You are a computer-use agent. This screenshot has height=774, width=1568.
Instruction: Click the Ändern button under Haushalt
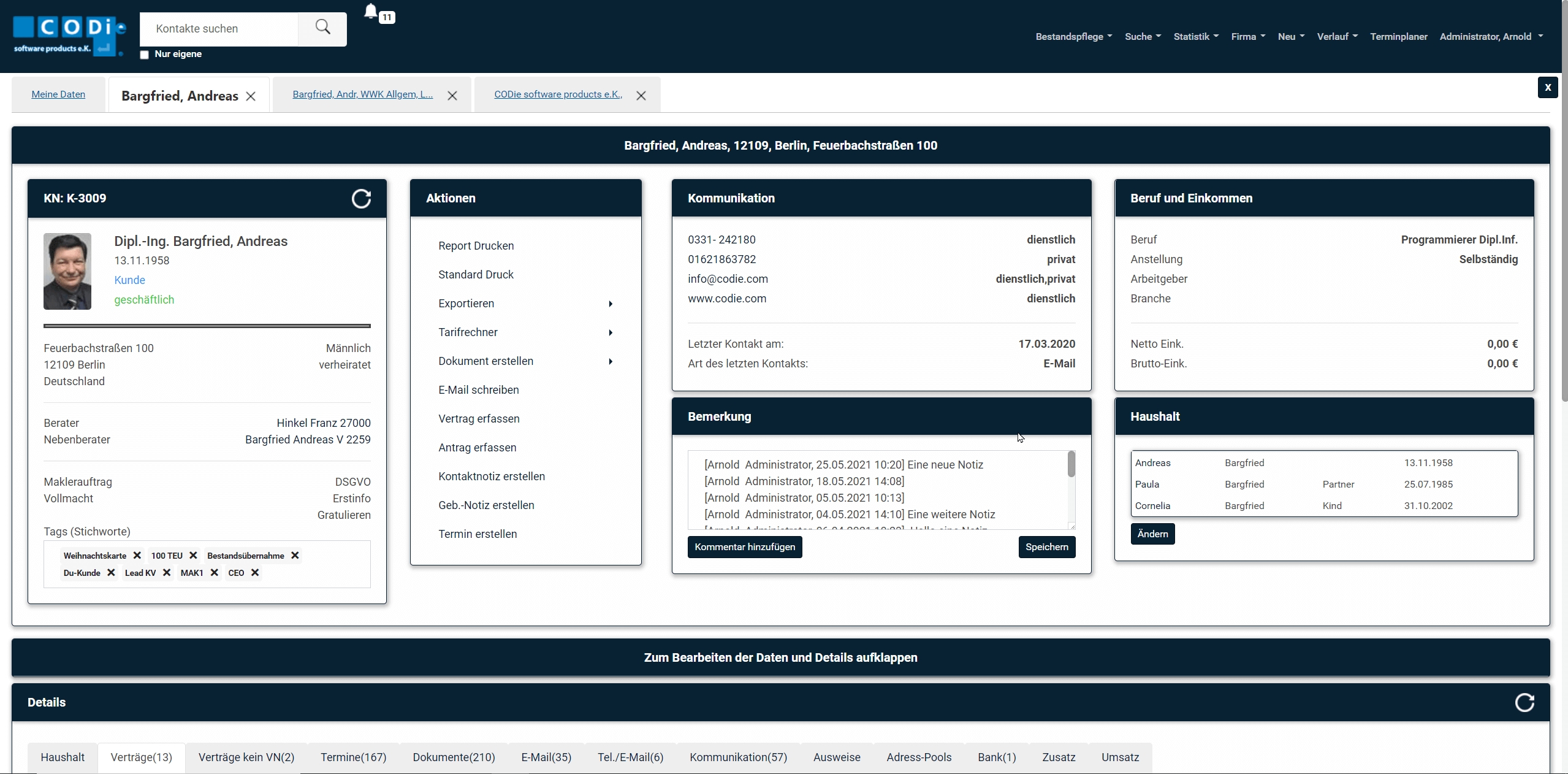(x=1152, y=534)
